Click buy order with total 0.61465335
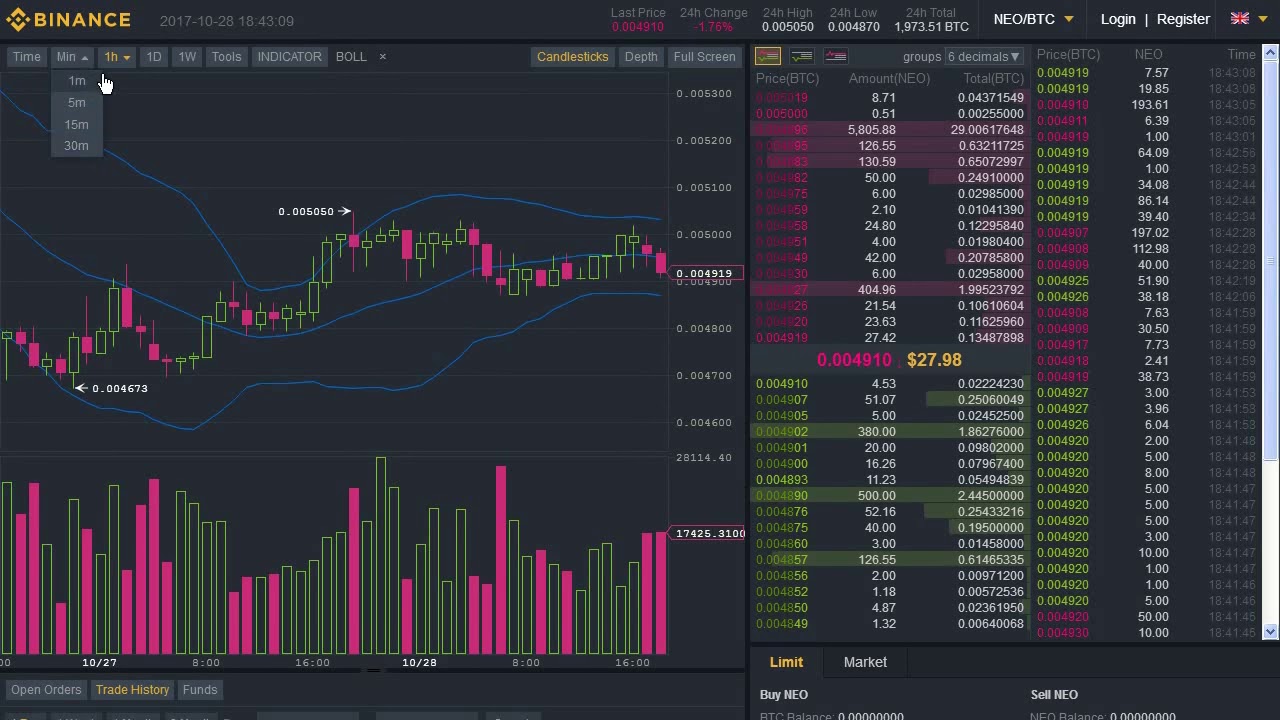 click(x=890, y=560)
